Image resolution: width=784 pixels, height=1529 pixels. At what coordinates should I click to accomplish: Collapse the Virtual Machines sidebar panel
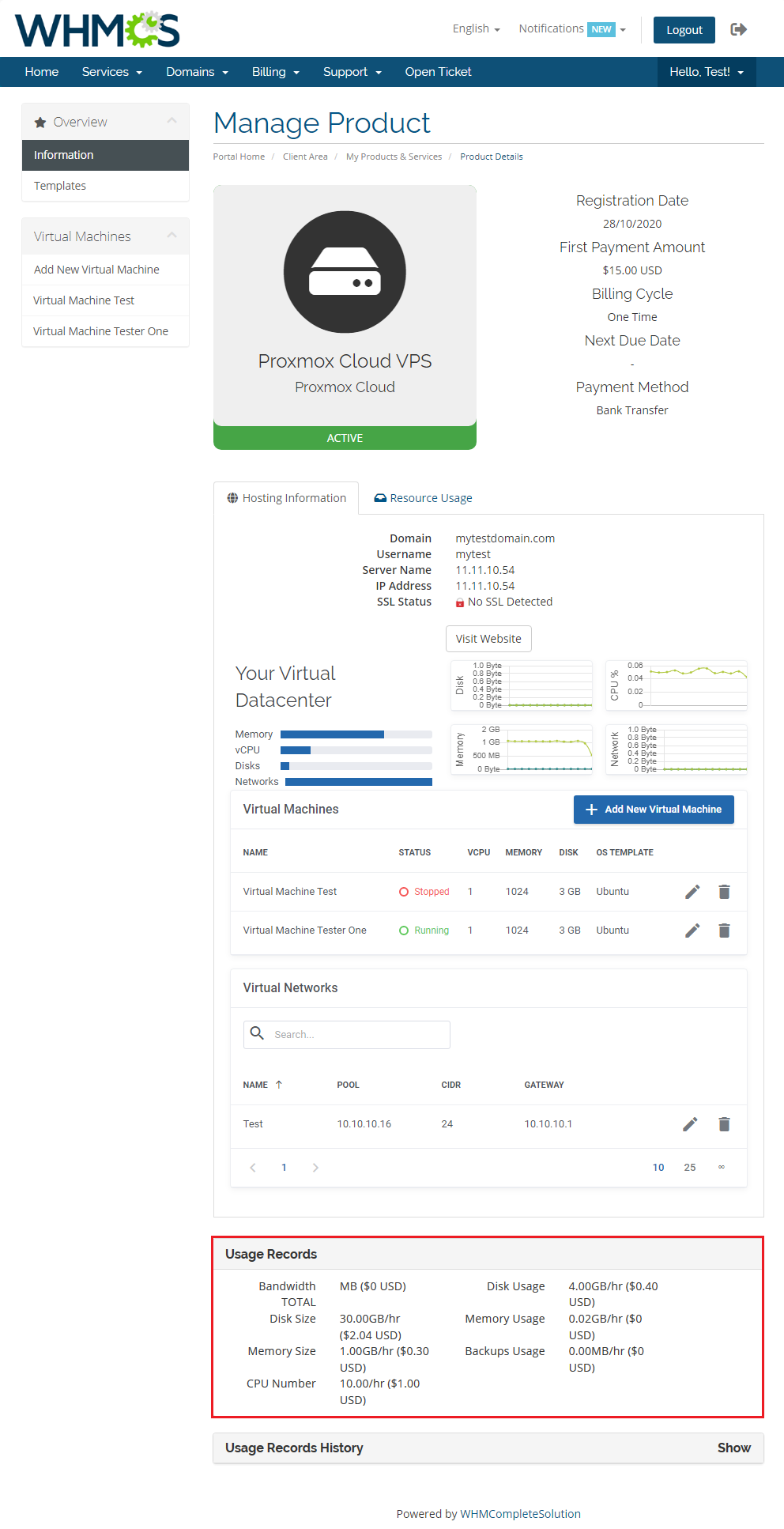tap(171, 236)
